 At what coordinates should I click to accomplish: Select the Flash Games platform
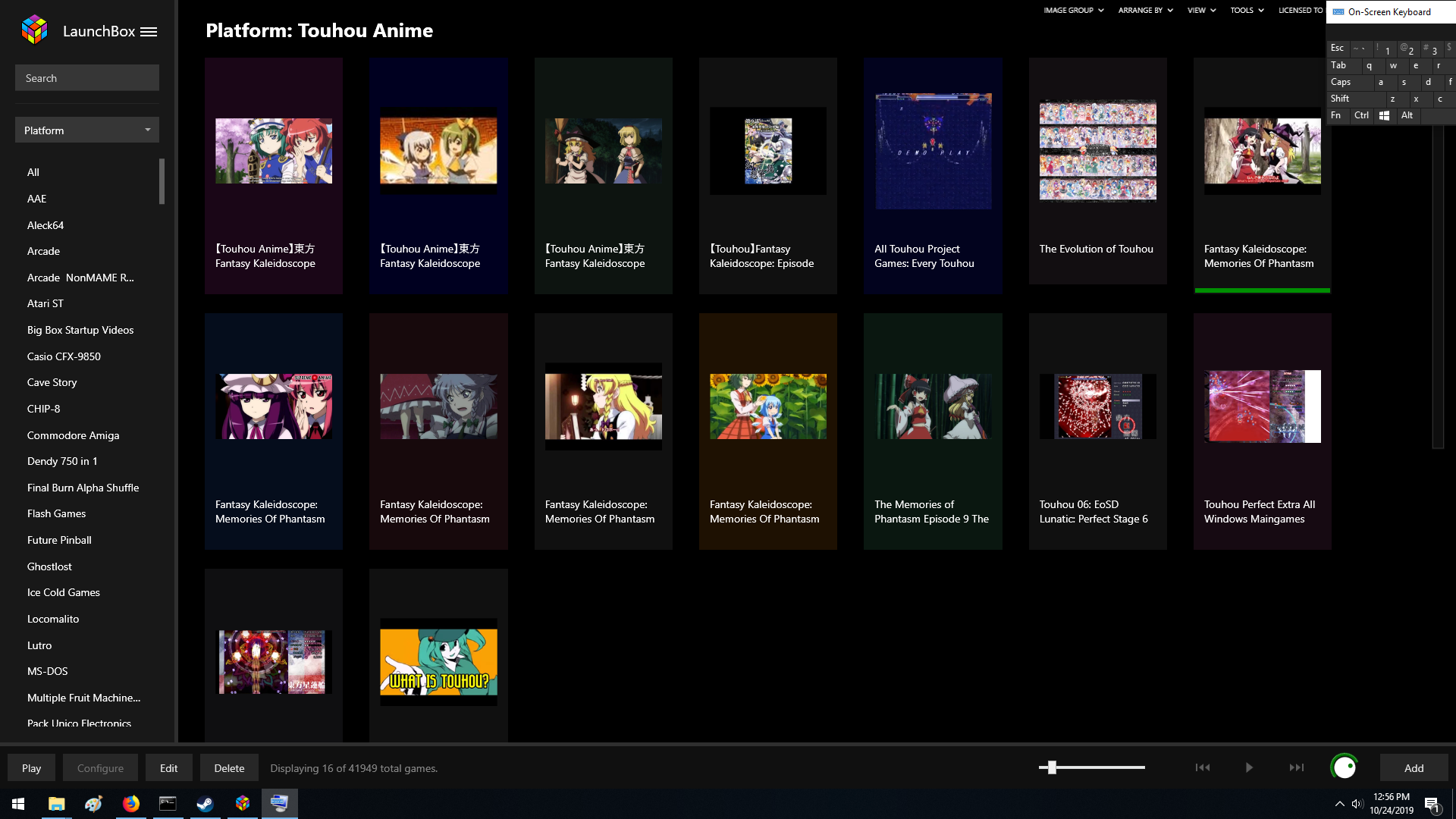click(x=56, y=514)
